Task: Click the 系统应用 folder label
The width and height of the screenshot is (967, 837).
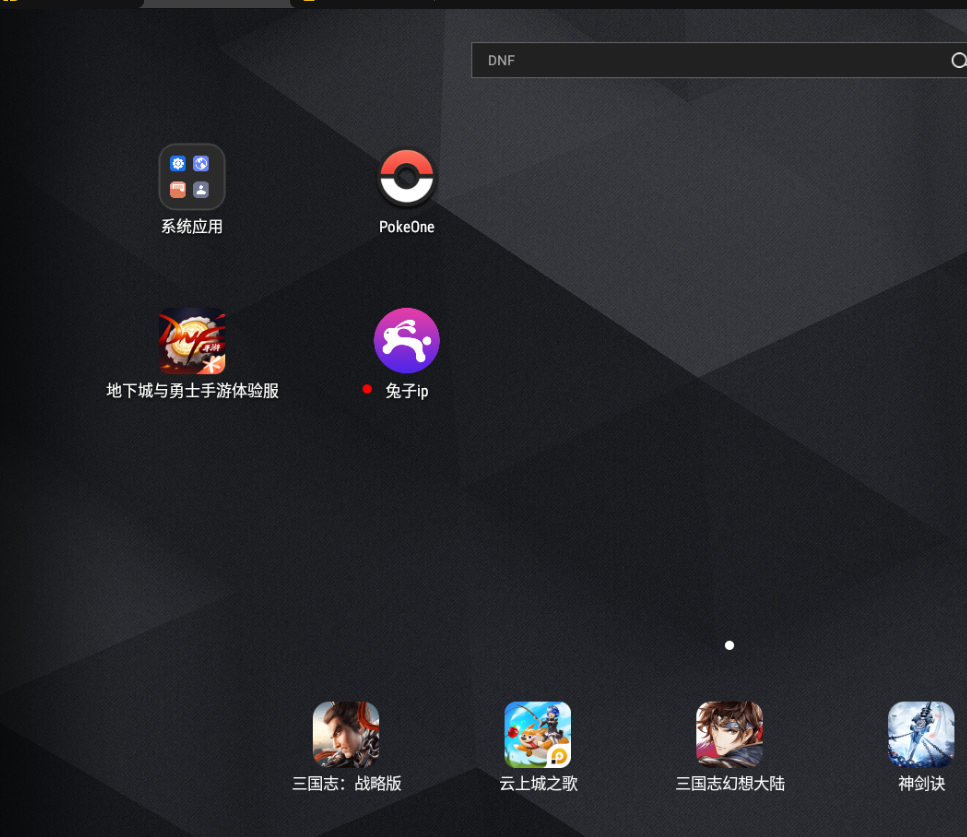Action: pos(192,227)
